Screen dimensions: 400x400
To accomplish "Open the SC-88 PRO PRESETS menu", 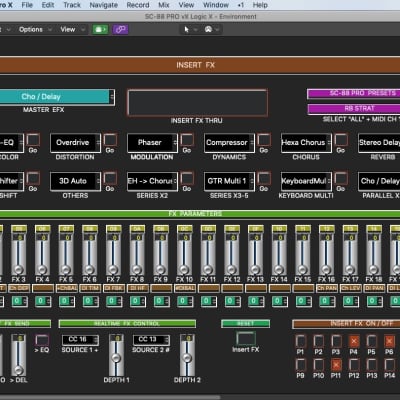I will click(x=354, y=93).
